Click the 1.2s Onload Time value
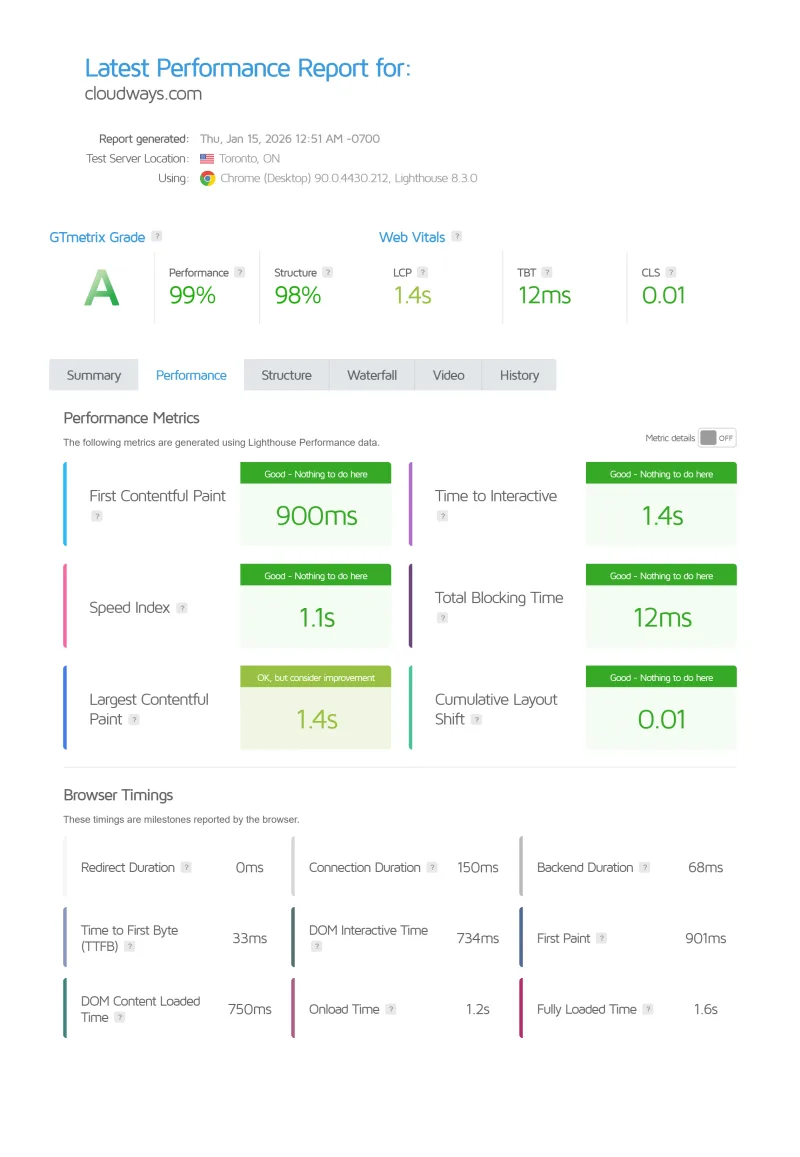The image size is (800, 1157). pos(477,1009)
